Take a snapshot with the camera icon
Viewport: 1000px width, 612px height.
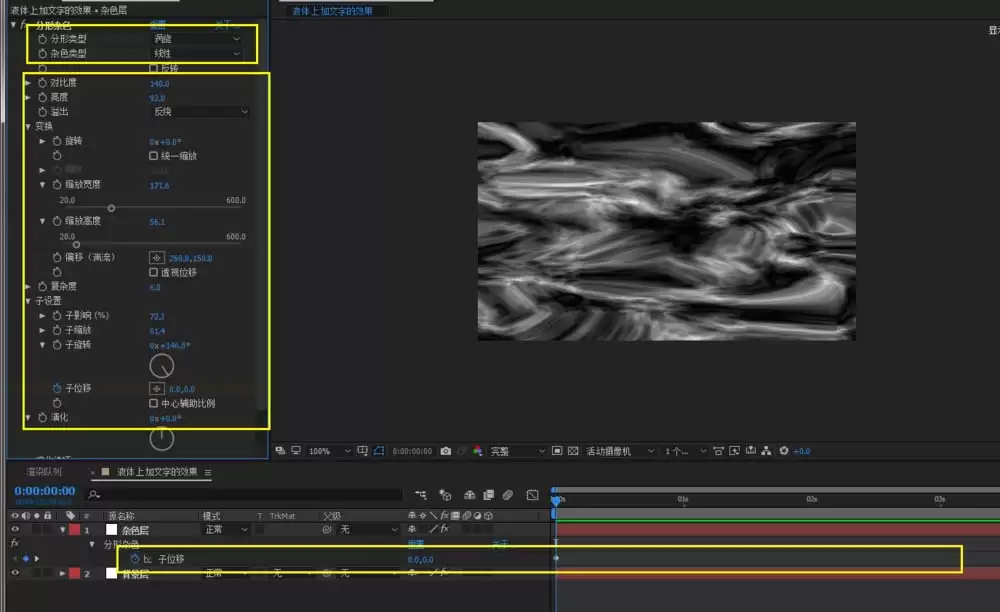point(445,451)
